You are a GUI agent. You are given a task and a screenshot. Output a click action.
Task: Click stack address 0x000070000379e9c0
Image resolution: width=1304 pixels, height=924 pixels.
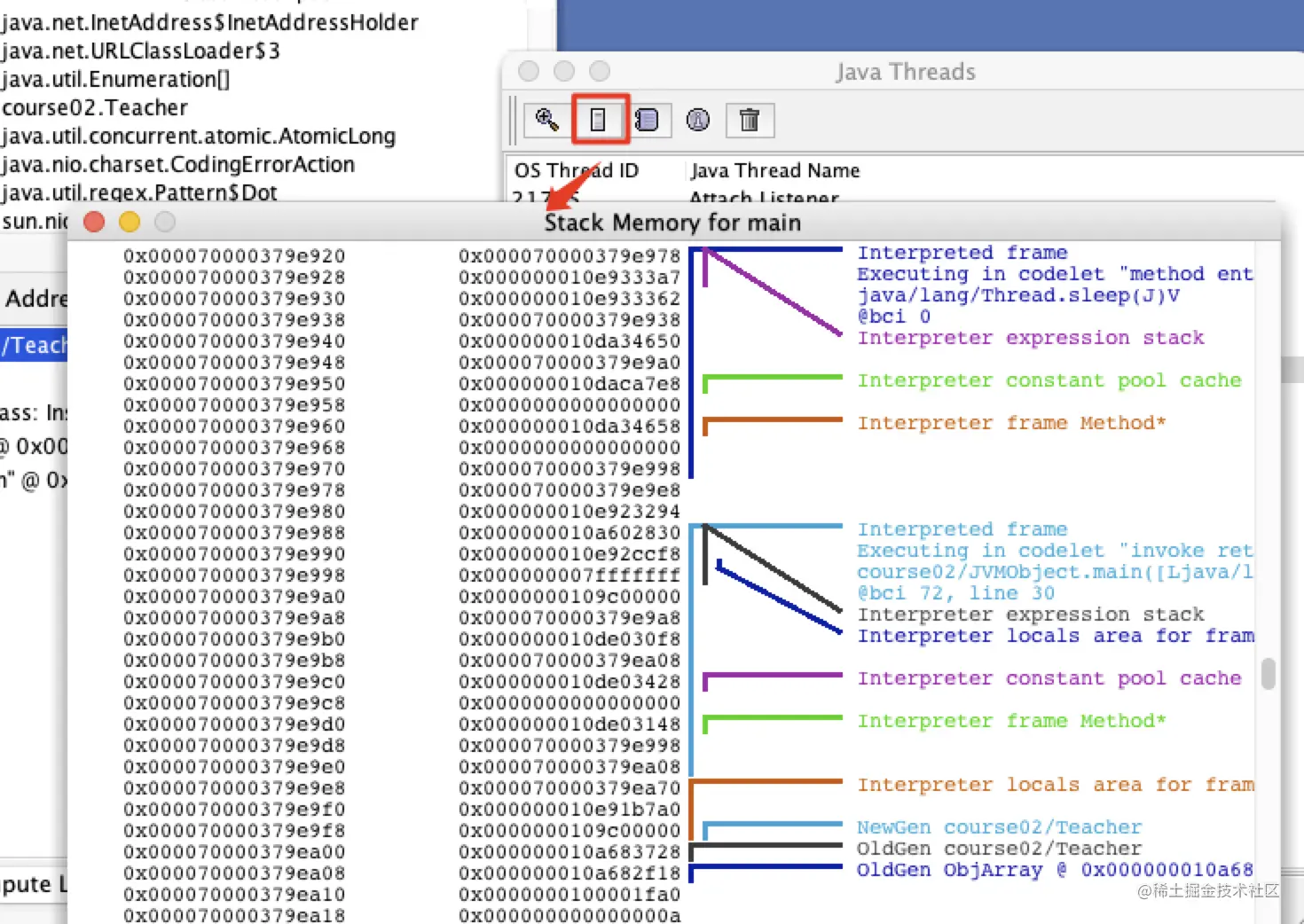[x=234, y=681]
